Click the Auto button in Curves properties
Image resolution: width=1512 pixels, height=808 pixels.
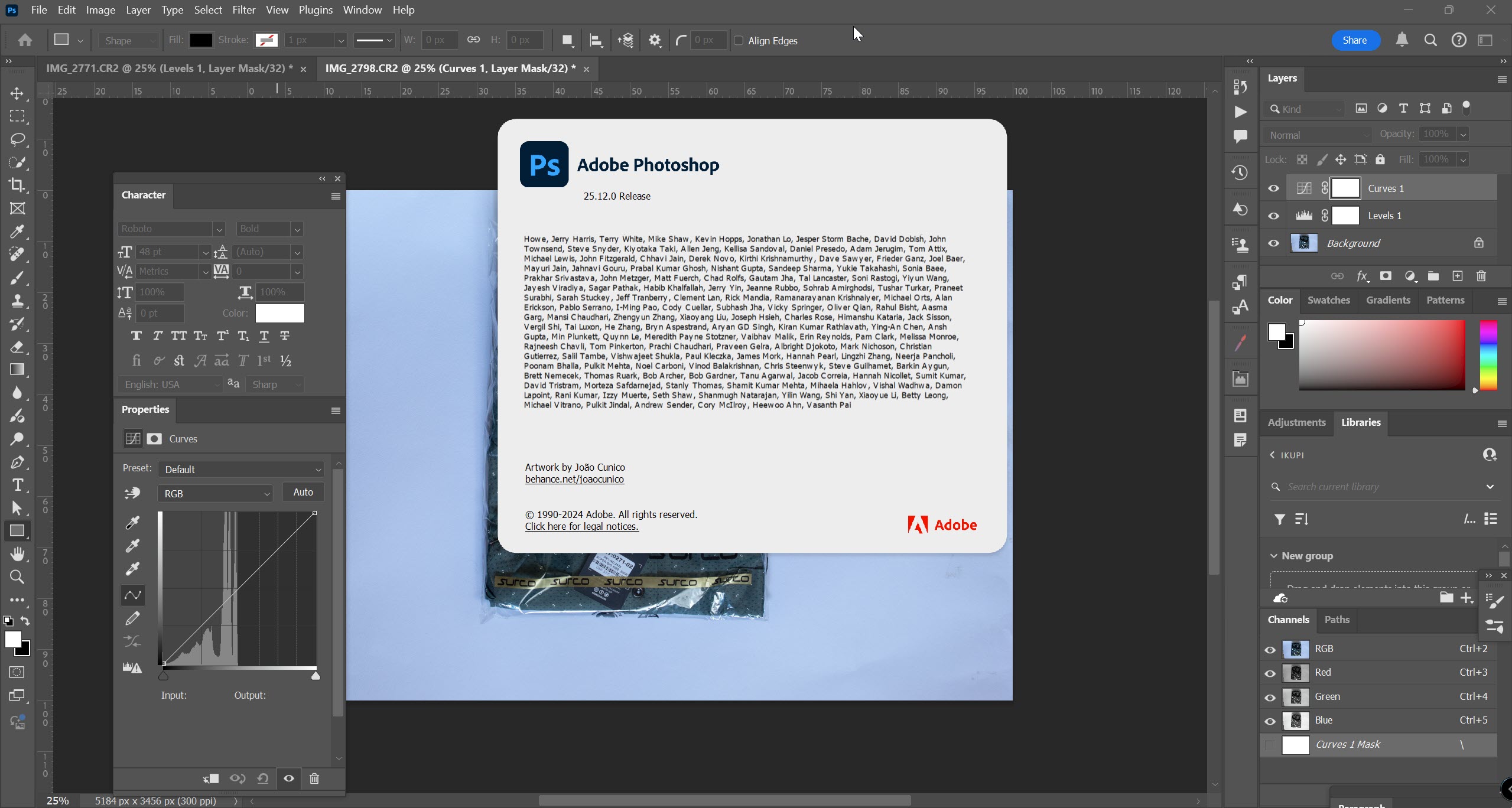pos(303,491)
